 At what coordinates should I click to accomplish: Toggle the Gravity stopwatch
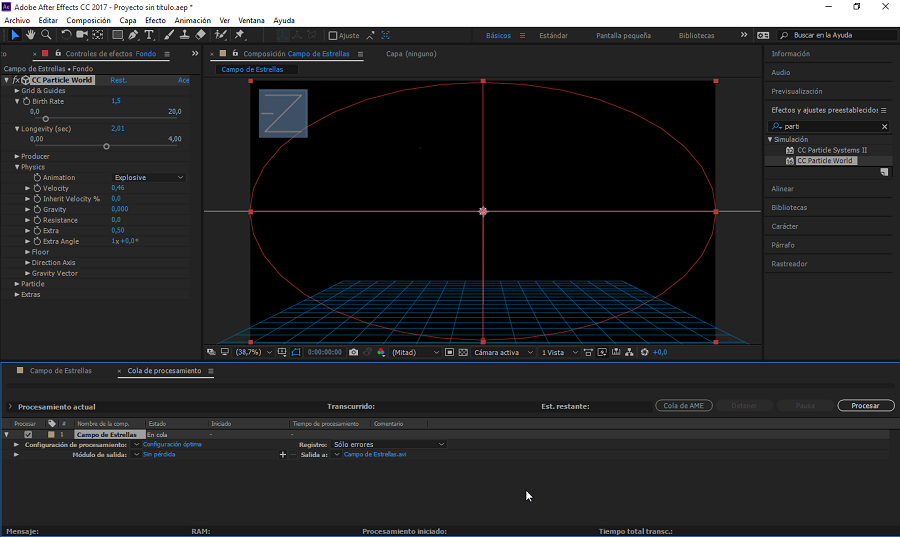[37, 209]
